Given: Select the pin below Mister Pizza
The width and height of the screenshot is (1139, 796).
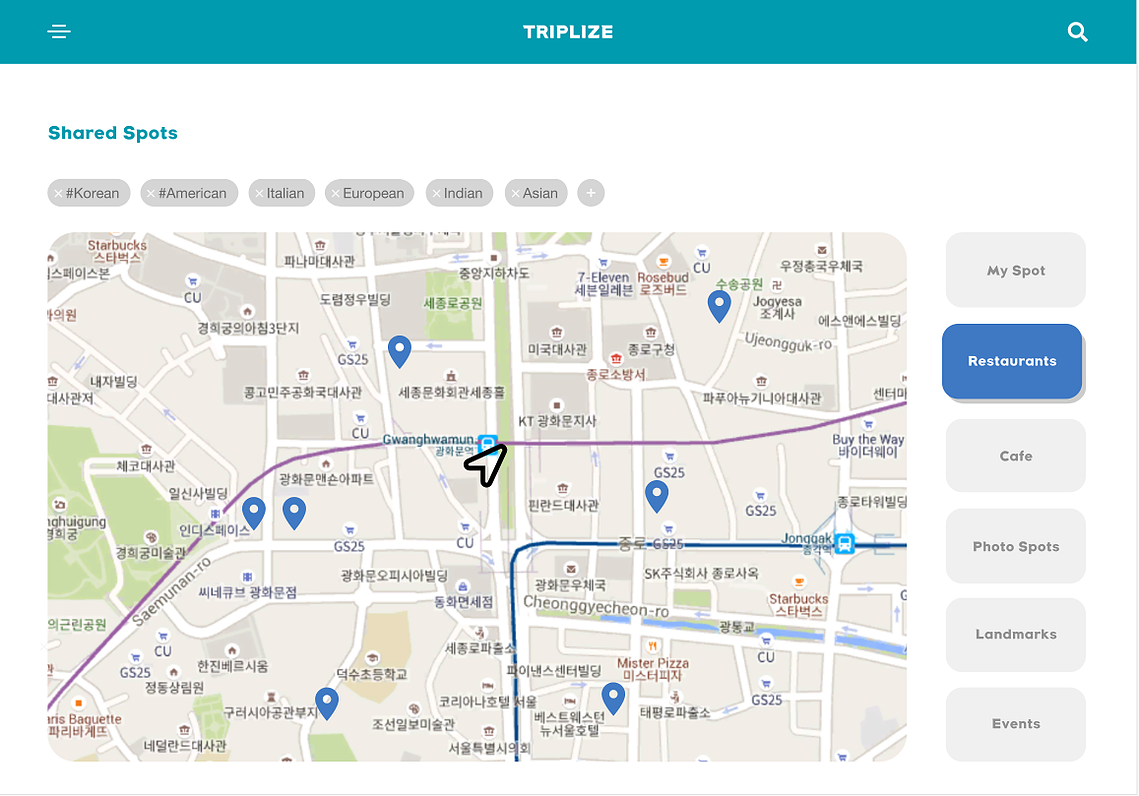Looking at the screenshot, I should pyautogui.click(x=614, y=699).
